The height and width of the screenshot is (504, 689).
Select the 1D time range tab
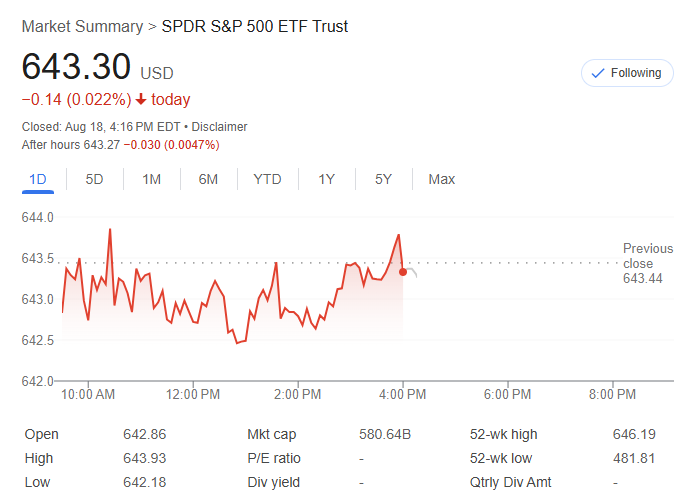click(38, 179)
